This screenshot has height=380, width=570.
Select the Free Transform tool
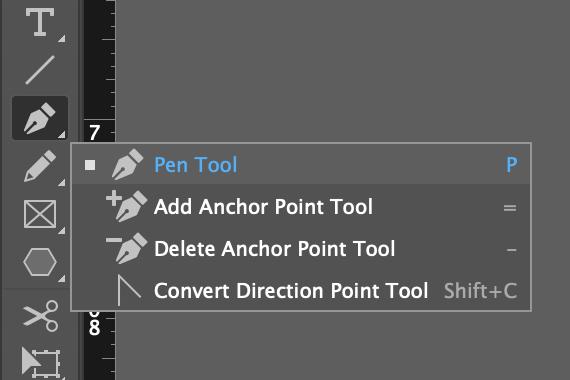[41, 362]
